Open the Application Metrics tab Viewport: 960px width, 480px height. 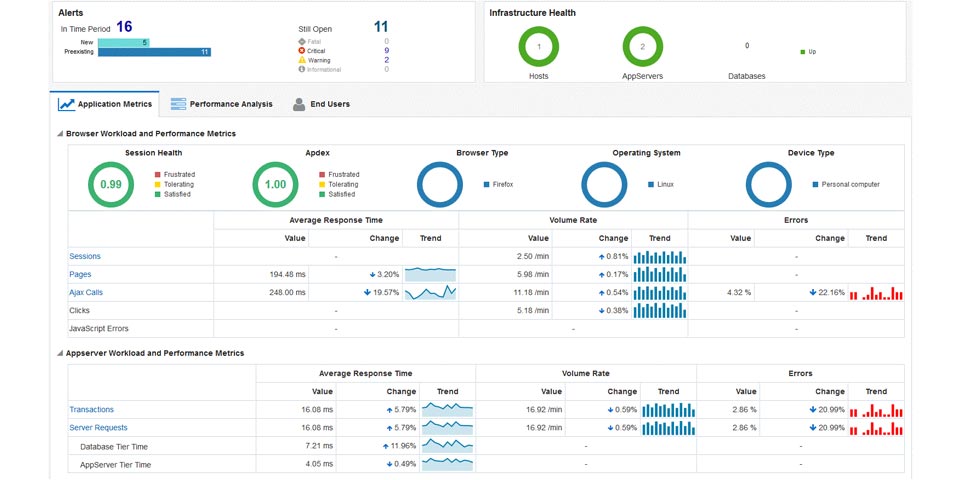tap(105, 104)
